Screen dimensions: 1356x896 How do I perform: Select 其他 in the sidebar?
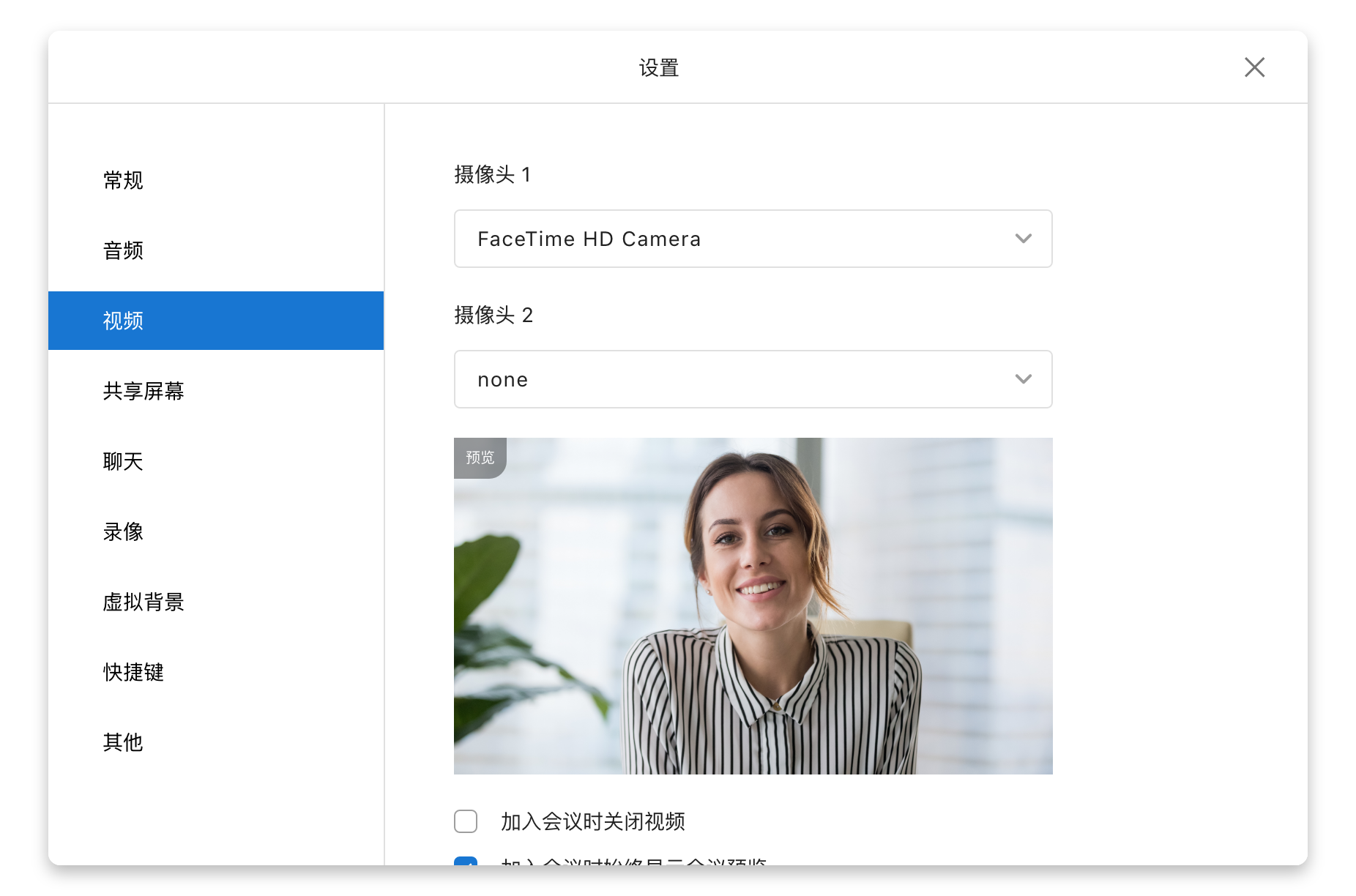click(x=123, y=742)
